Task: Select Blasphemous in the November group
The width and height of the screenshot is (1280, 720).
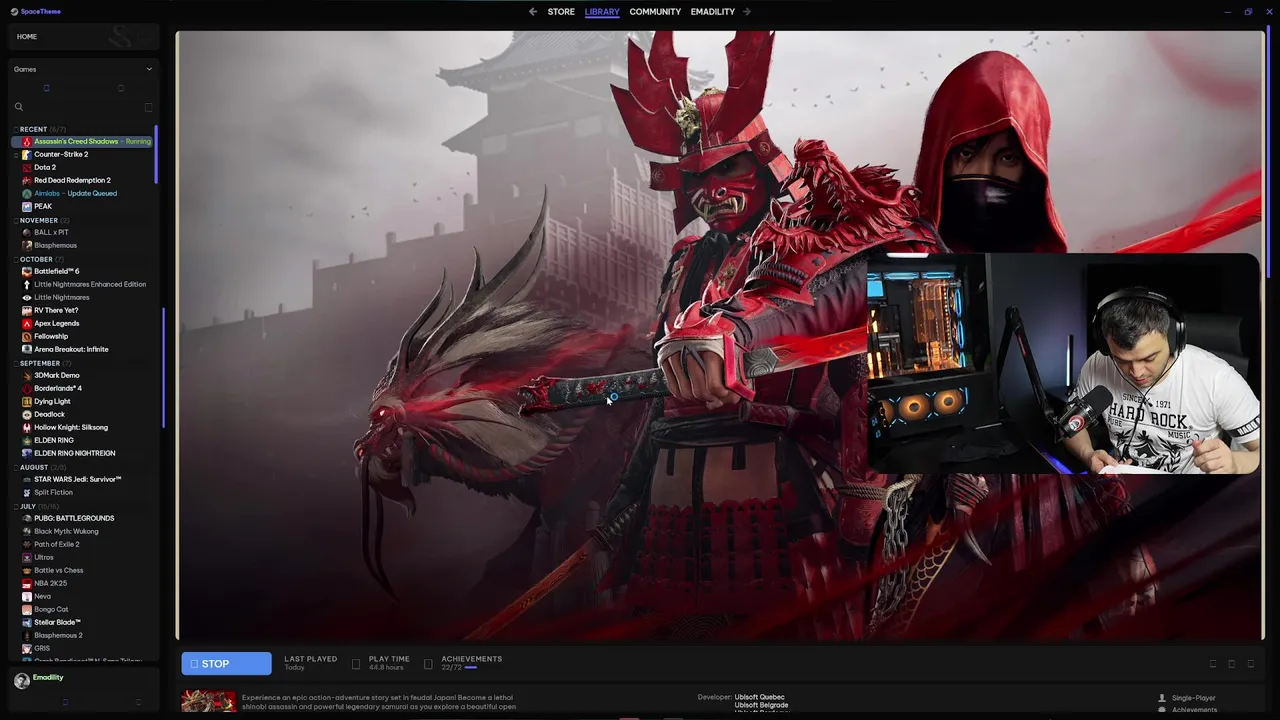Action: click(55, 246)
